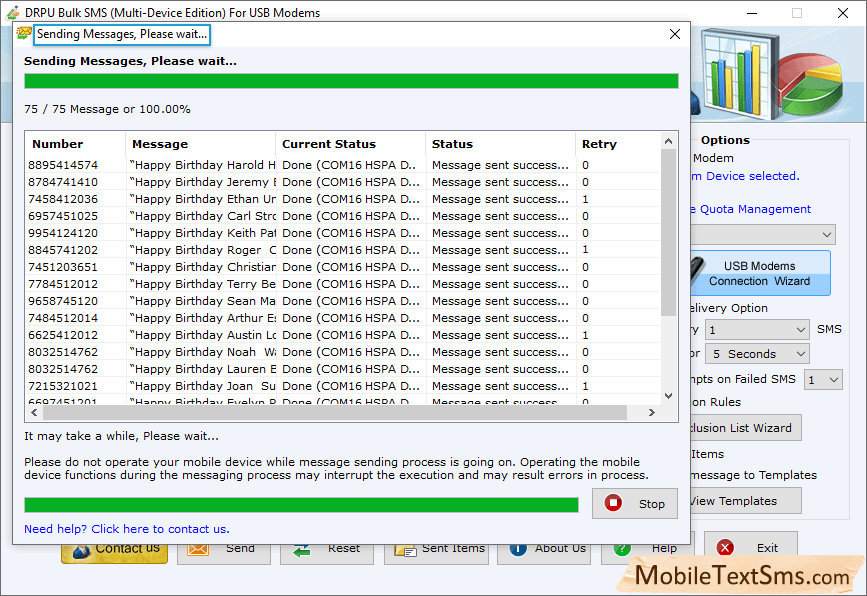Select the row with number 8784741410

343,182
